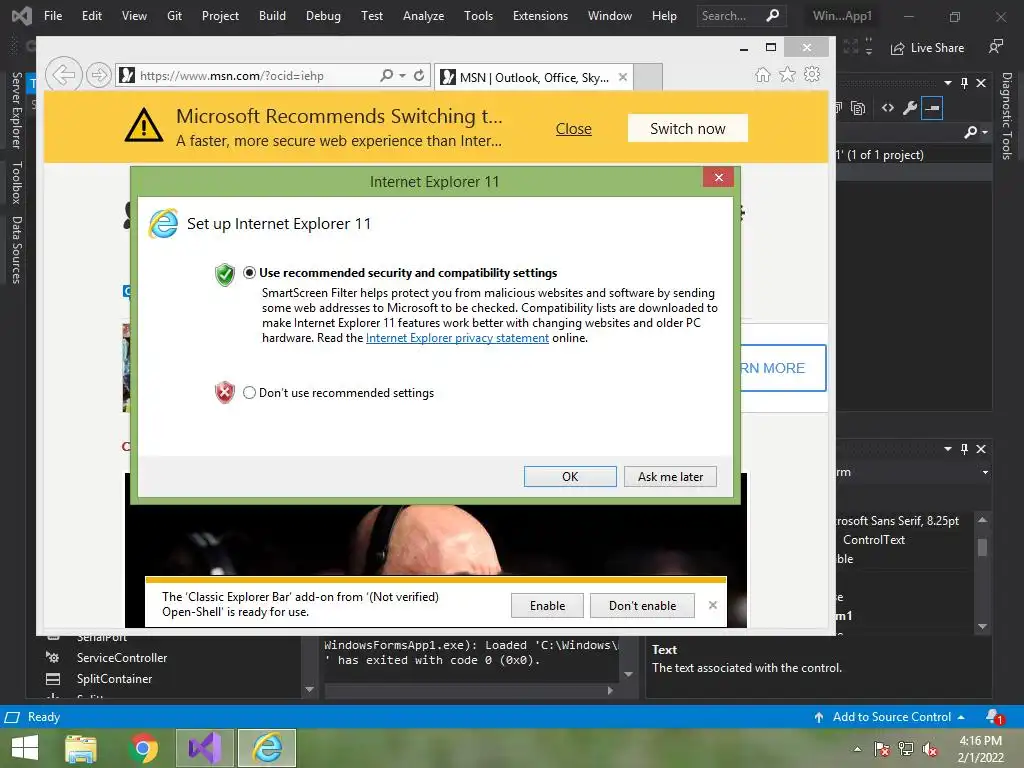Image resolution: width=1024 pixels, height=768 pixels.
Task: Open File Explorer from the taskbar
Action: point(81,748)
